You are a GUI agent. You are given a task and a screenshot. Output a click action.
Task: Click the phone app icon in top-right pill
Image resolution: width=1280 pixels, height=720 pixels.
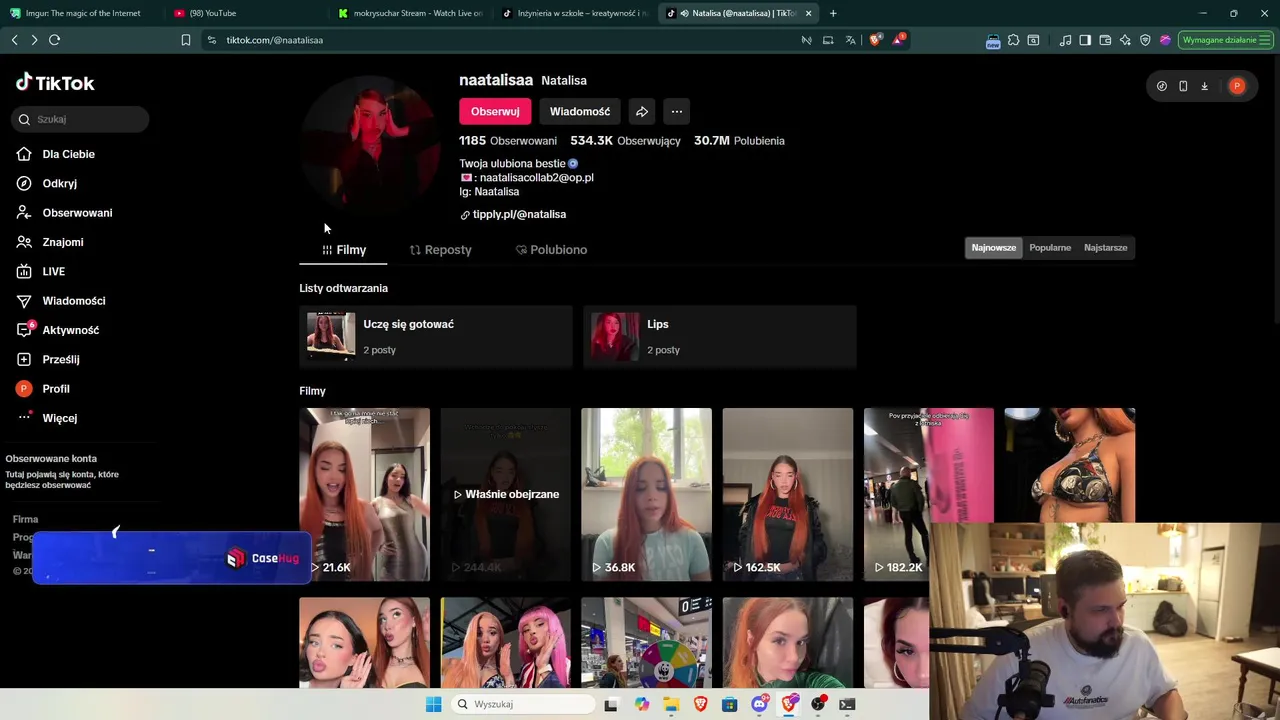pos(1183,86)
